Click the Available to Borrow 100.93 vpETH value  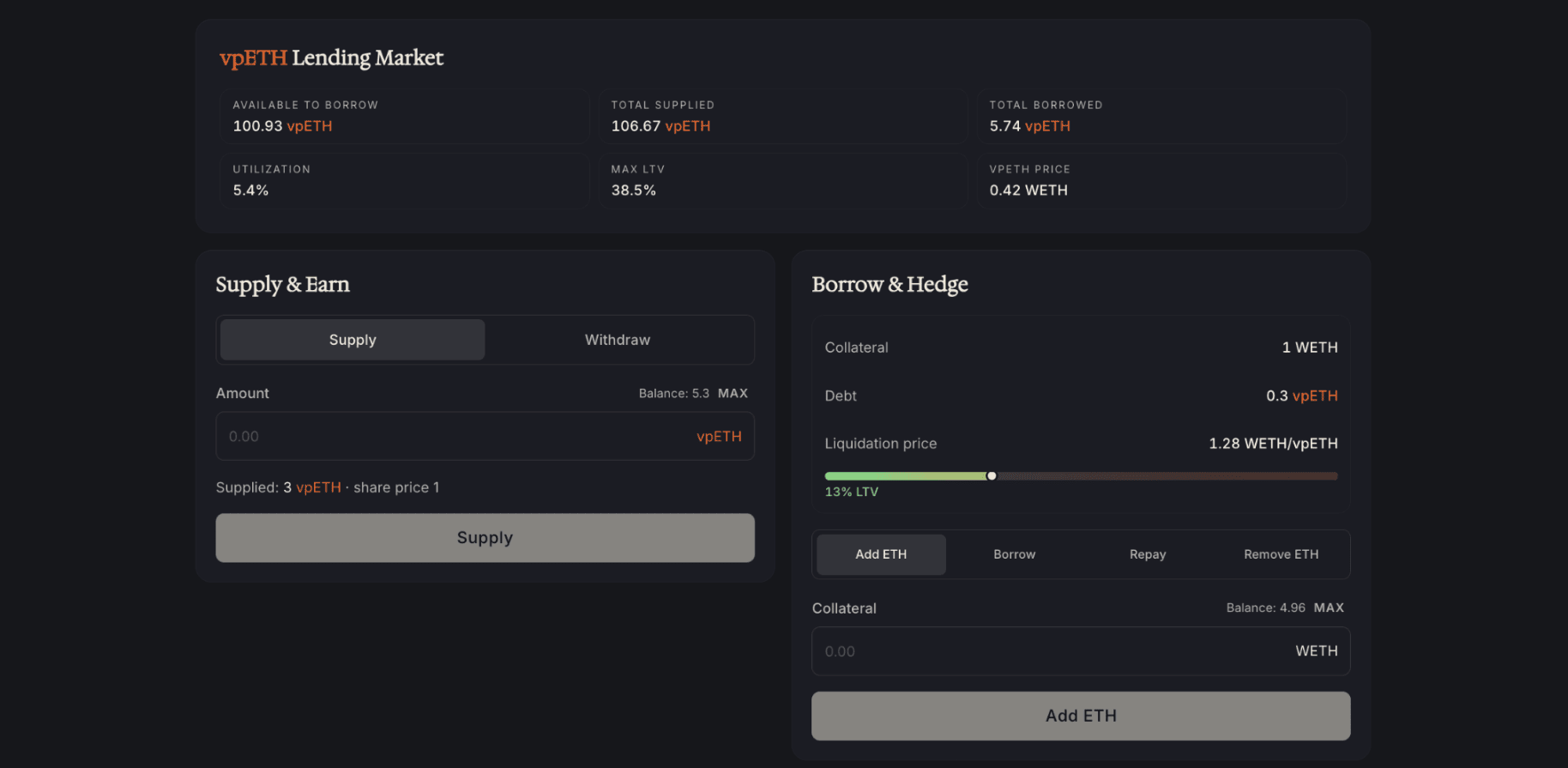[282, 126]
